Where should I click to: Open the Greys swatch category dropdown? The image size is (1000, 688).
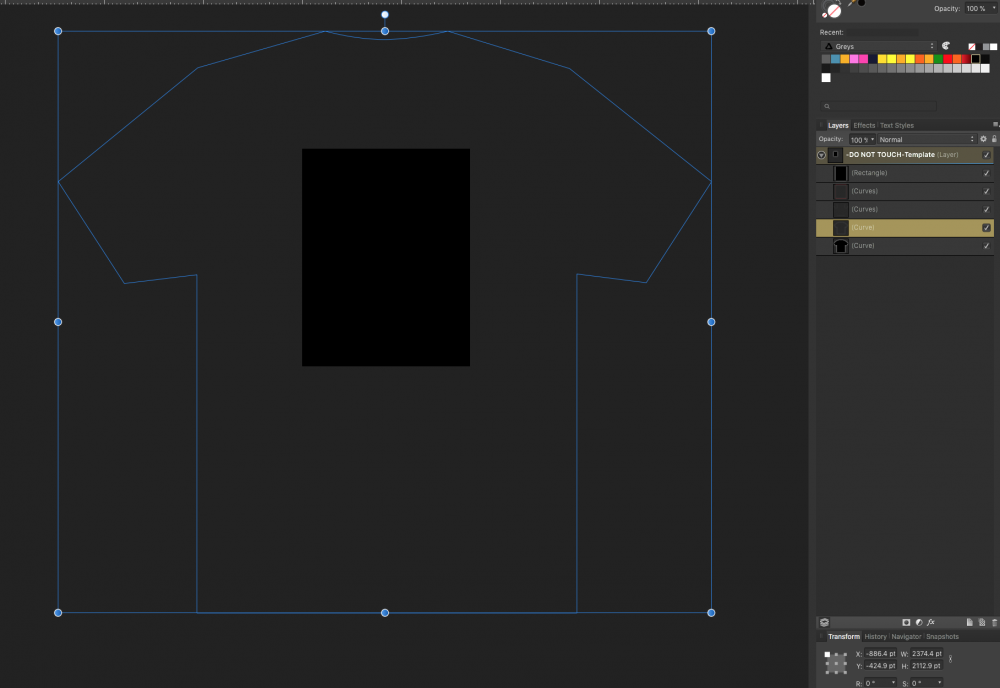click(932, 45)
